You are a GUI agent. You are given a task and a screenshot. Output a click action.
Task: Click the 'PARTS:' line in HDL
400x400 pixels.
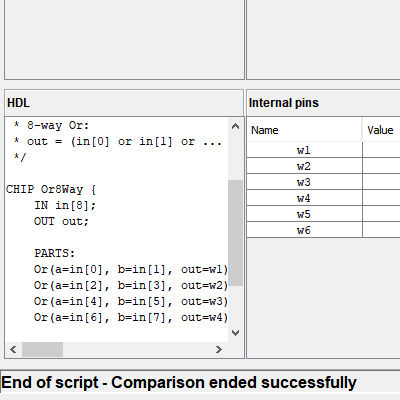tap(55, 253)
